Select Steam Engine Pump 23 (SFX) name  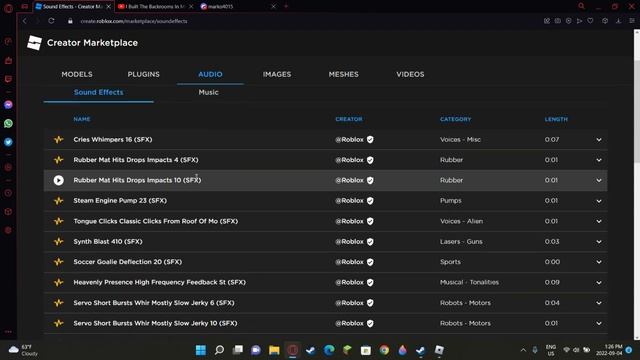point(120,201)
